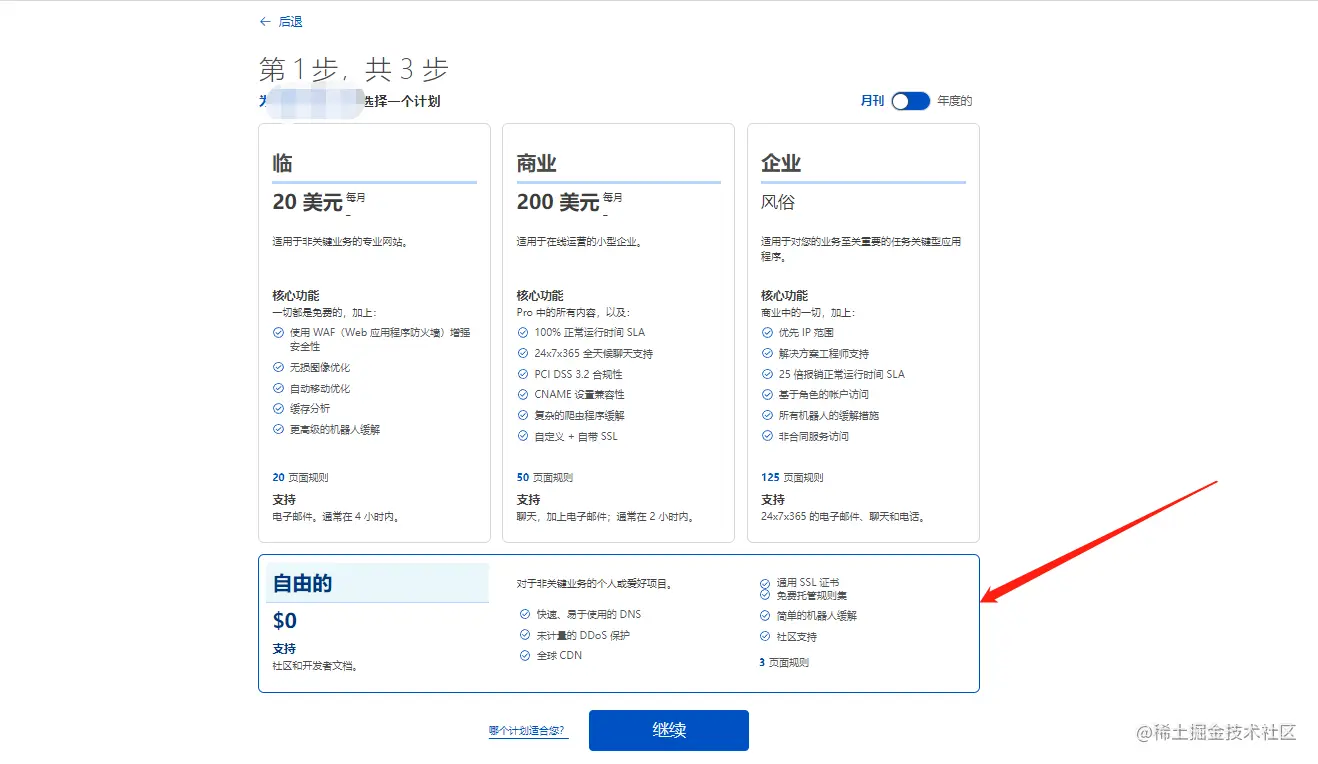
Task: Click checkmark icon beside 通用 SSL 证书
Action: tap(766, 582)
